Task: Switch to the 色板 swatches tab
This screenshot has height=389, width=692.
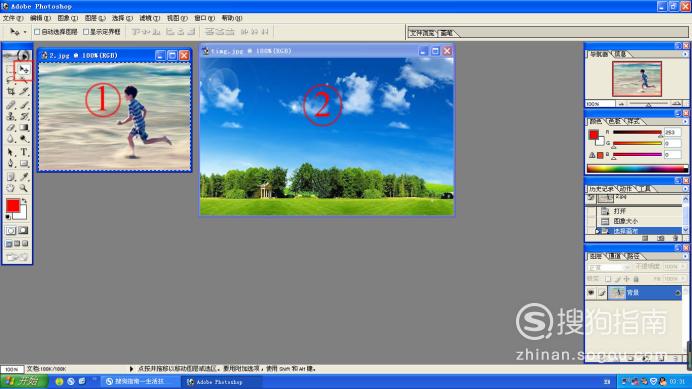Action: pos(614,121)
